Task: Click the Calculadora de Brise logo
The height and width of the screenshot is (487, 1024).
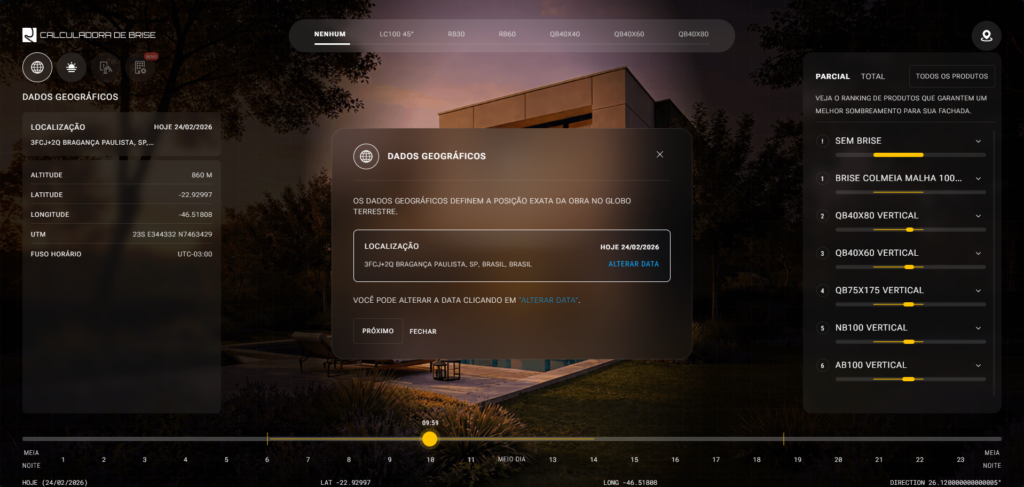Action: [x=89, y=35]
